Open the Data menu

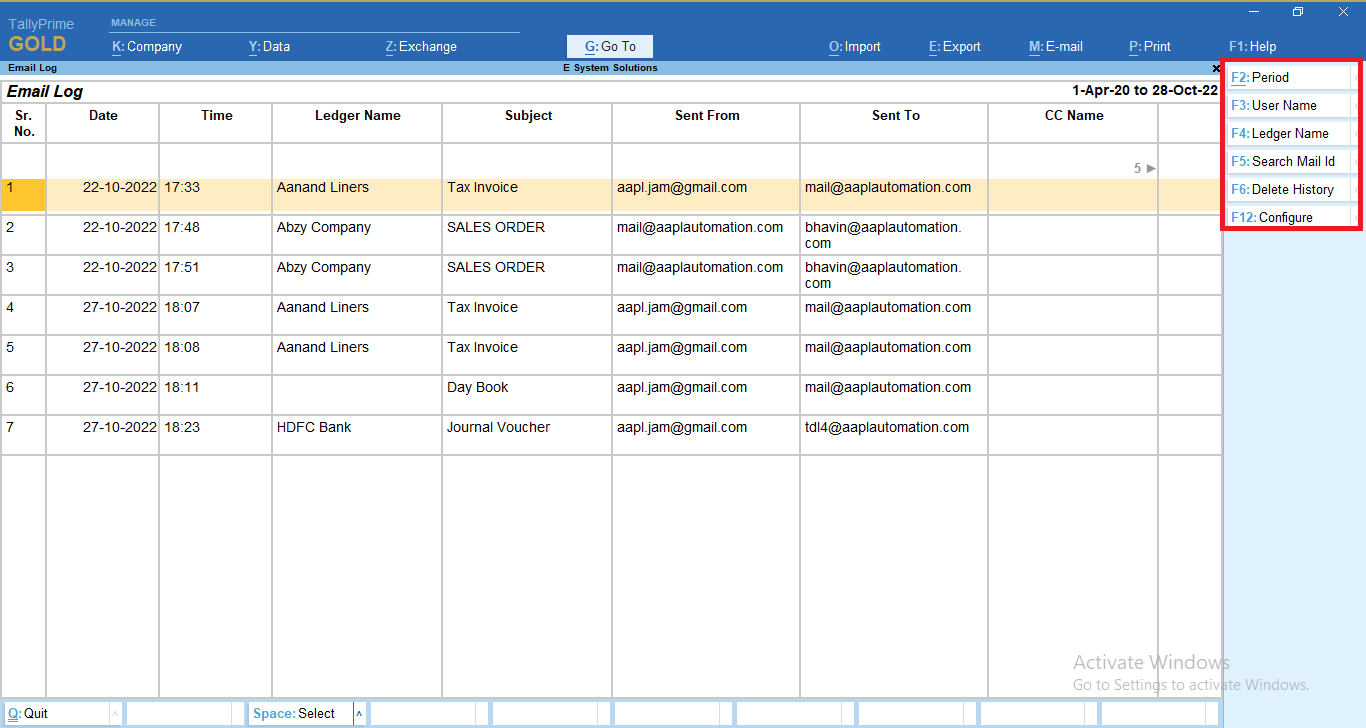tap(269, 46)
